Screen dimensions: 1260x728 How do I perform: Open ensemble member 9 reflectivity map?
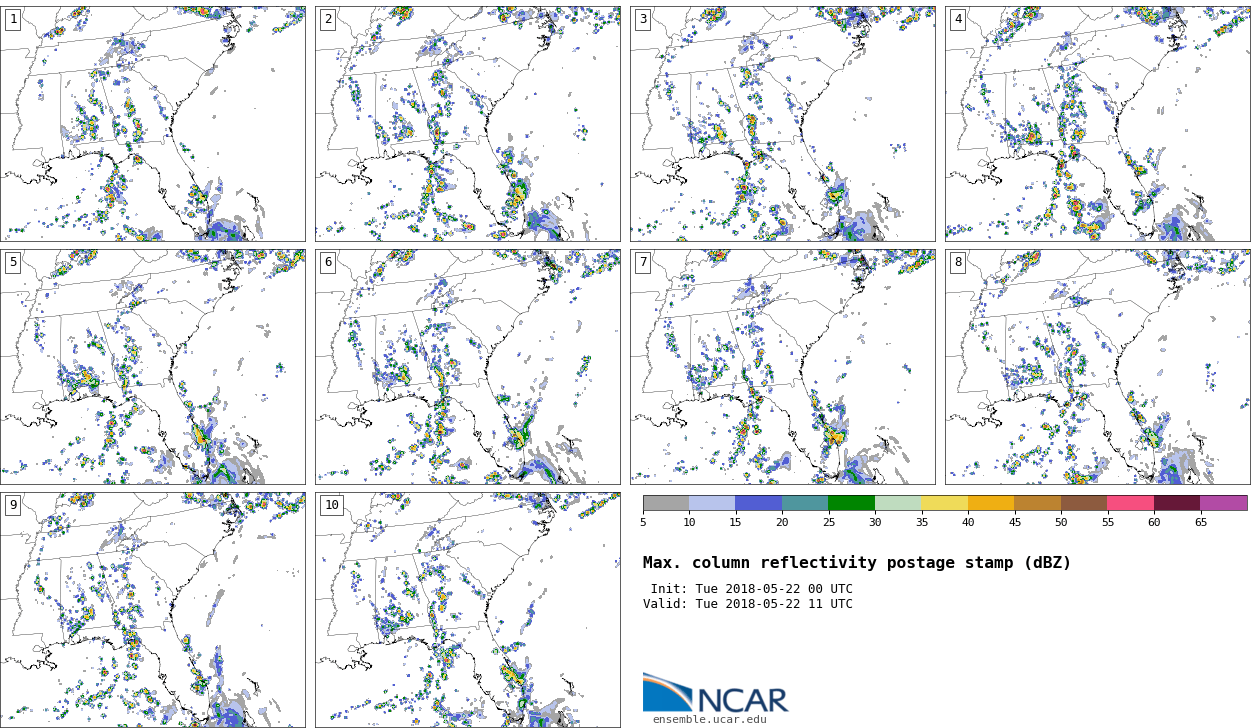[153, 609]
